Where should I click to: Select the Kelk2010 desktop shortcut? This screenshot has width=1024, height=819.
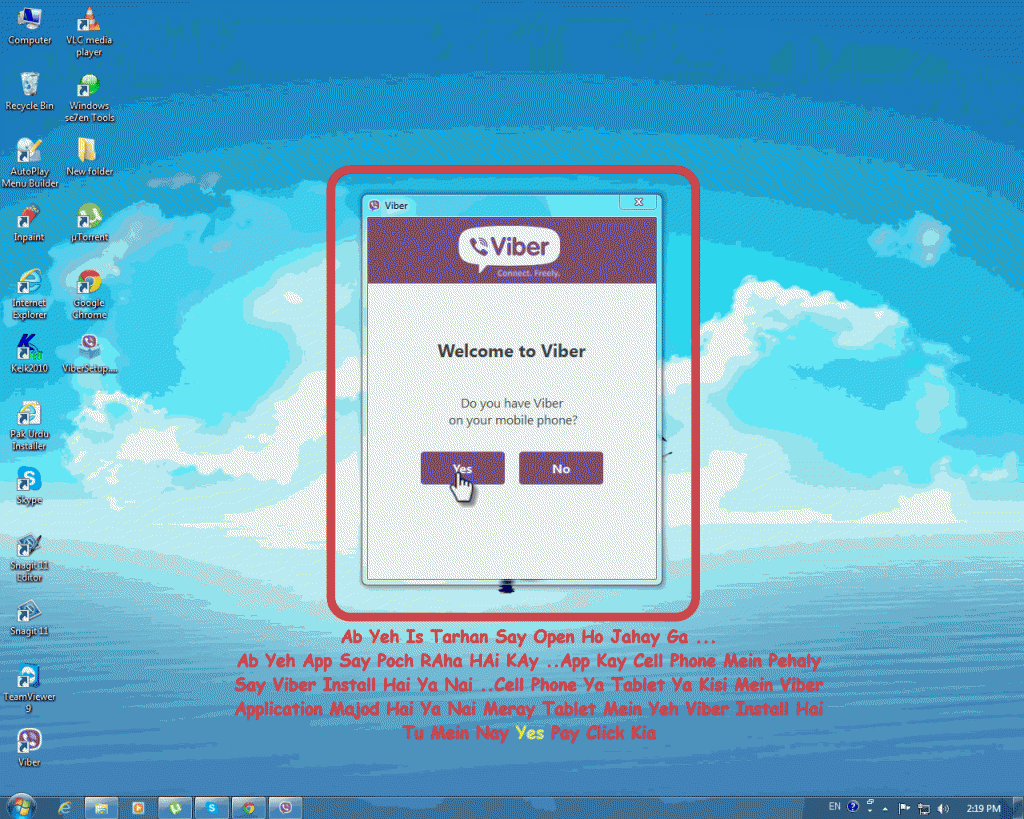(29, 354)
